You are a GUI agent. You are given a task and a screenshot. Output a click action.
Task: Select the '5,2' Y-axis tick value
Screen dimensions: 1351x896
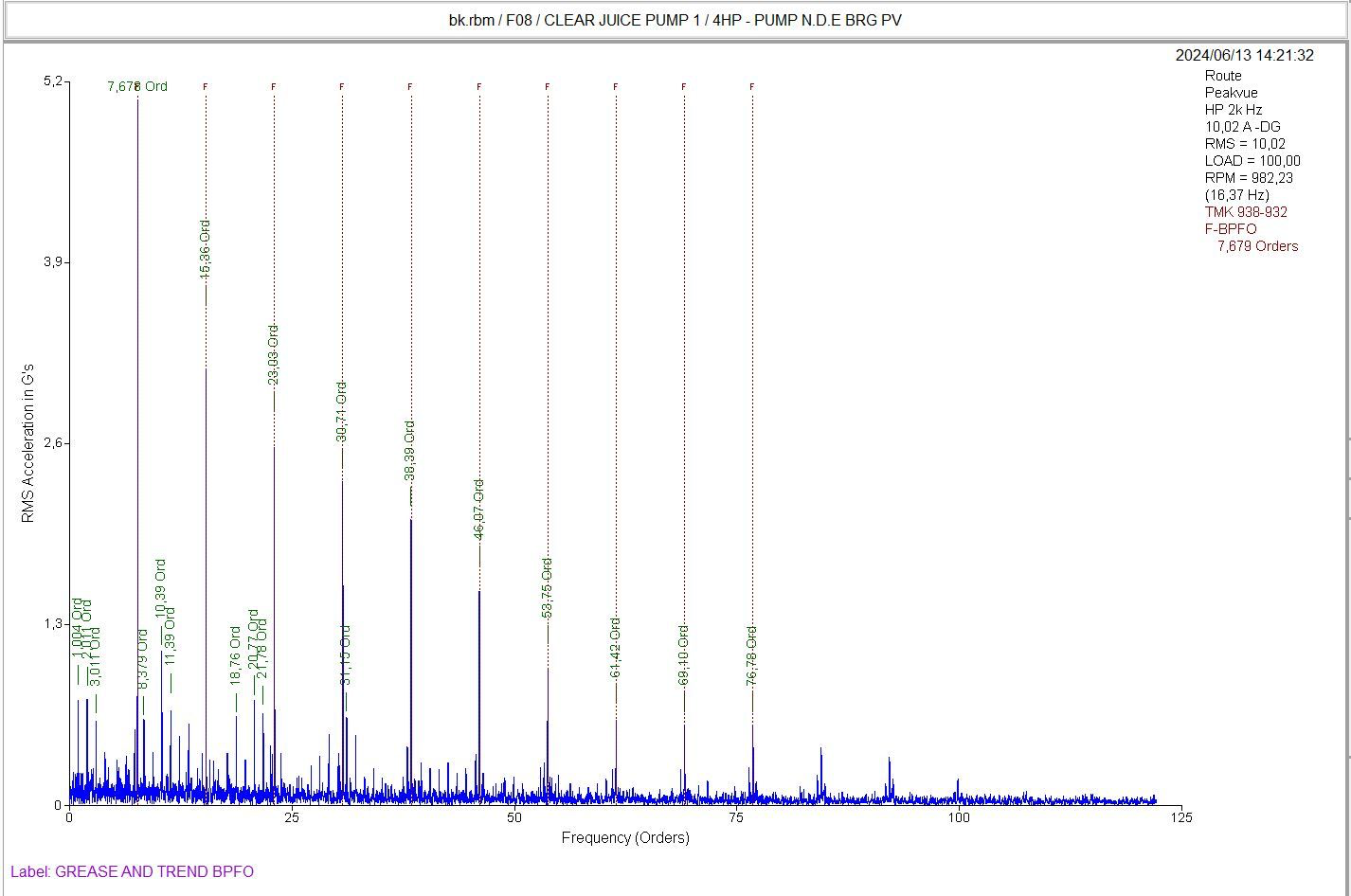pyautogui.click(x=52, y=81)
